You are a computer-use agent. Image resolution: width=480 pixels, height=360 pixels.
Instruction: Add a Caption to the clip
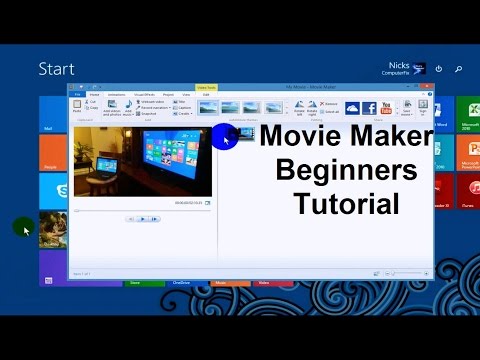tap(182, 108)
